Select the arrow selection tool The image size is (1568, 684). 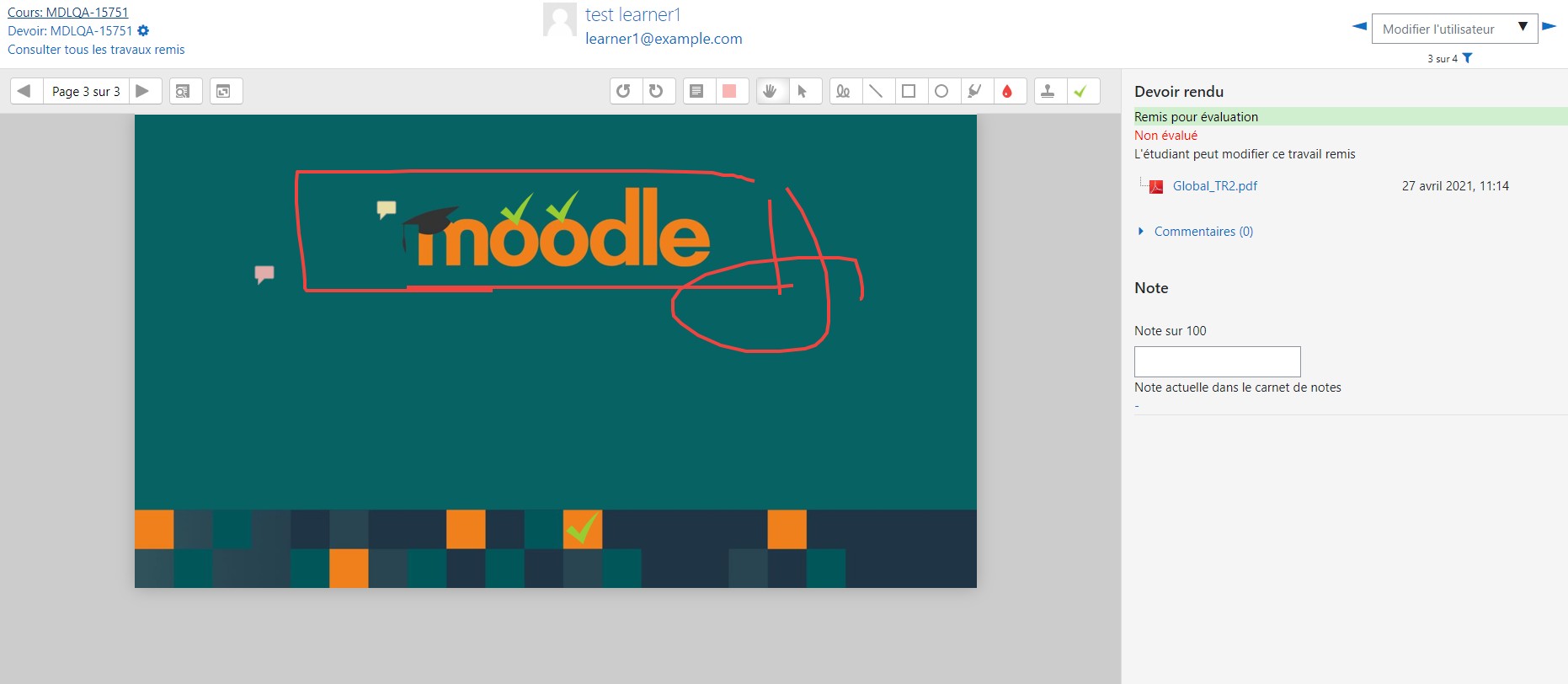(x=805, y=91)
